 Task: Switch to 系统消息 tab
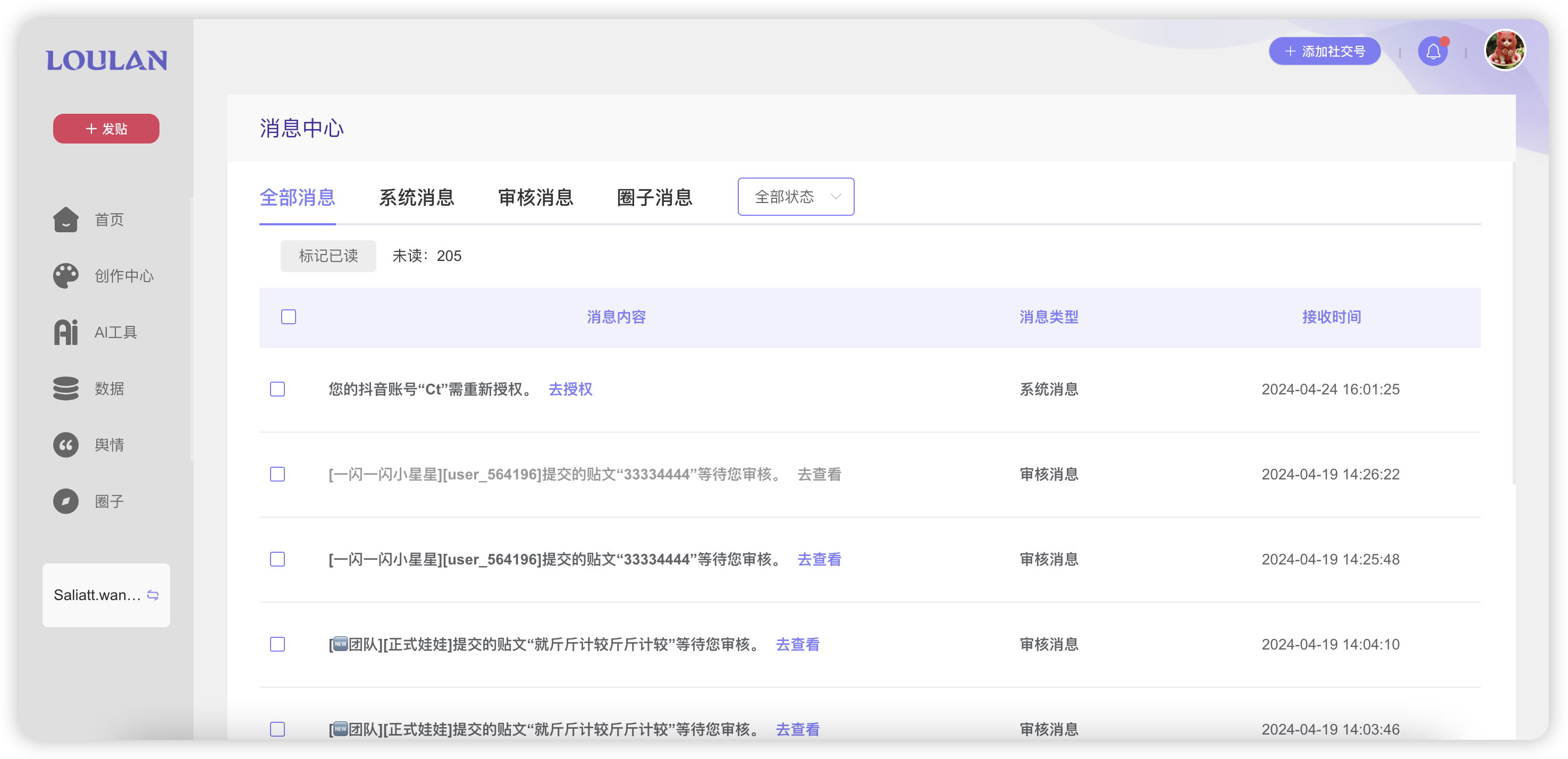(416, 197)
